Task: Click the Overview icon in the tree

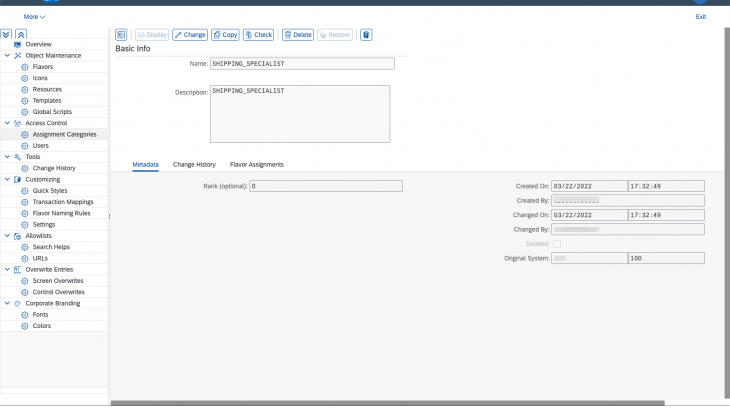Action: point(18,44)
